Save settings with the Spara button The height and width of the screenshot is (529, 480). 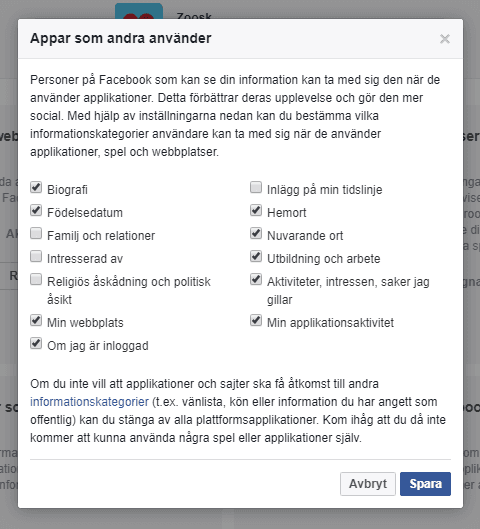(425, 484)
